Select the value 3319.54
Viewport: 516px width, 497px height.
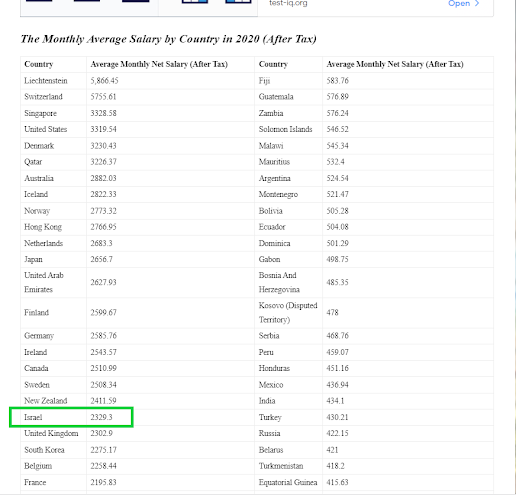(x=103, y=129)
